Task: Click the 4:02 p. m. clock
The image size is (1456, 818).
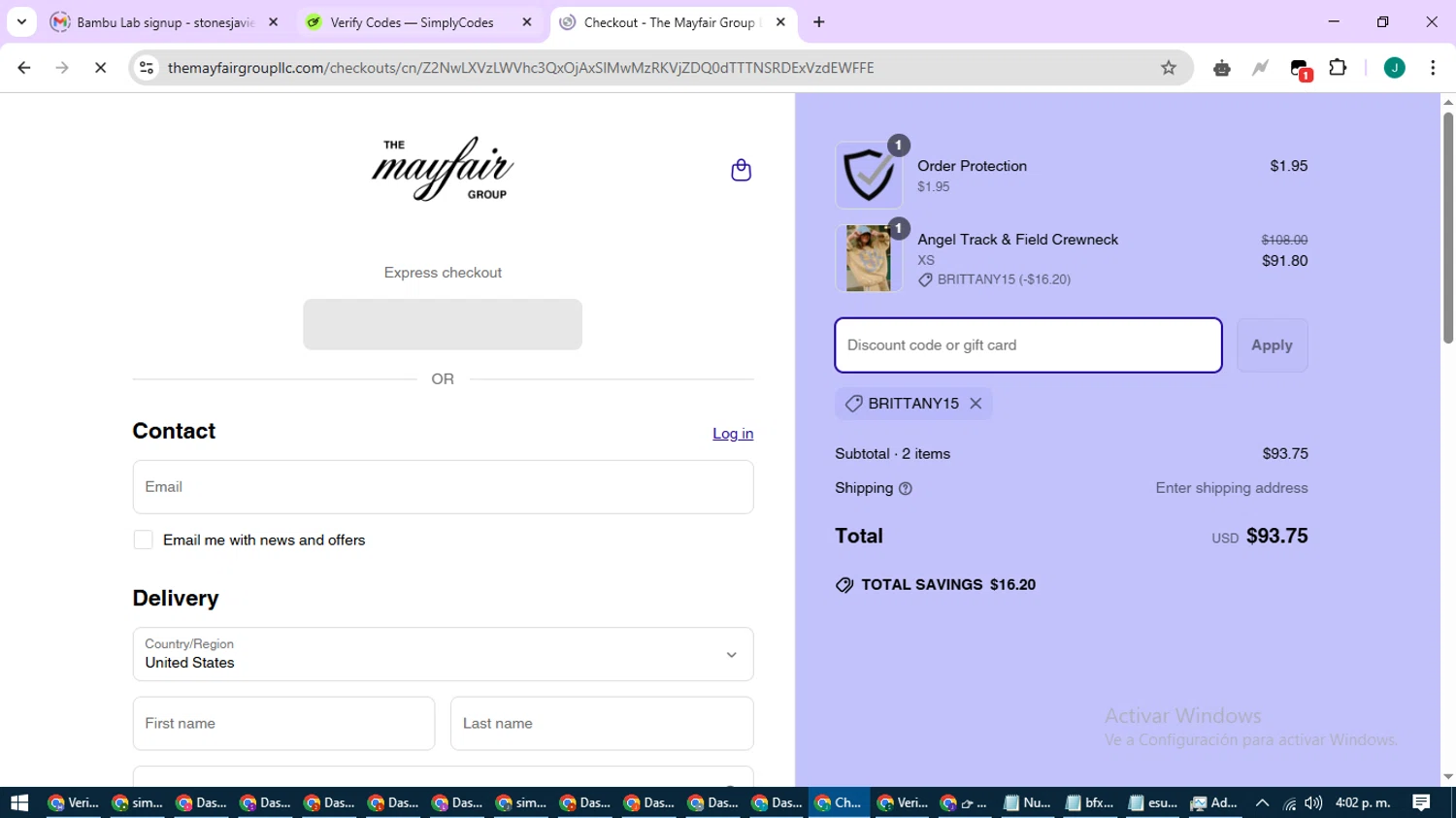Action: pyautogui.click(x=1363, y=802)
